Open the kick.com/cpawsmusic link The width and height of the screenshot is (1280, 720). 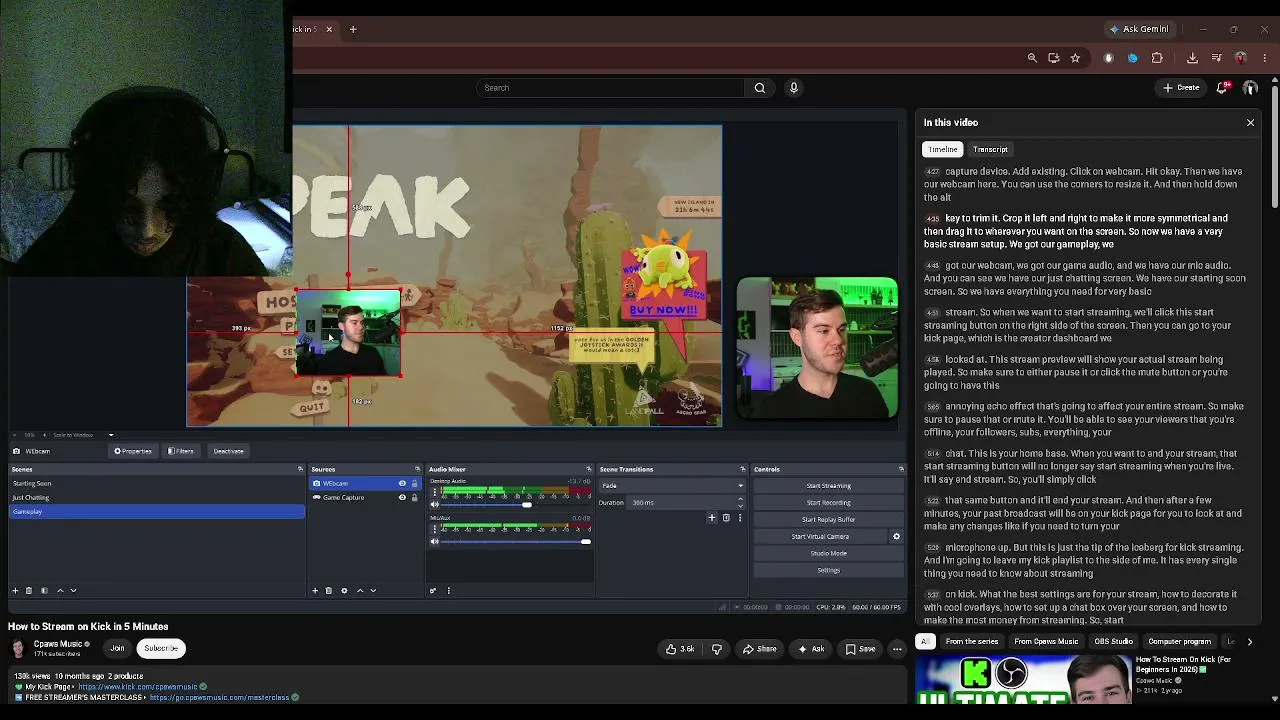[138, 687]
